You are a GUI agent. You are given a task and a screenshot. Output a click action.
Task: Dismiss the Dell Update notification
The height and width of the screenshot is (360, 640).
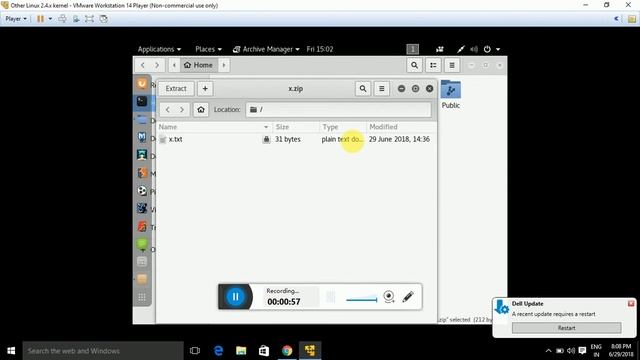[631, 303]
